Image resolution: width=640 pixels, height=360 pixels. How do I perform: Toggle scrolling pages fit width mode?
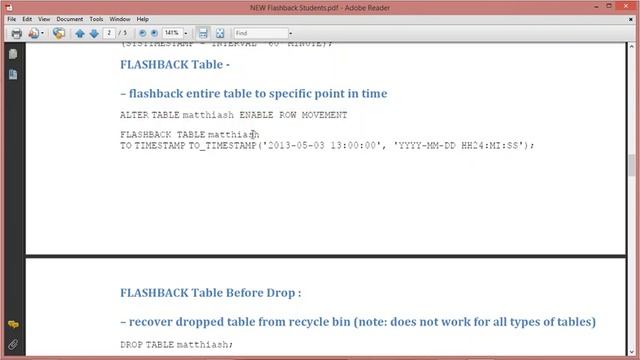click(x=203, y=33)
